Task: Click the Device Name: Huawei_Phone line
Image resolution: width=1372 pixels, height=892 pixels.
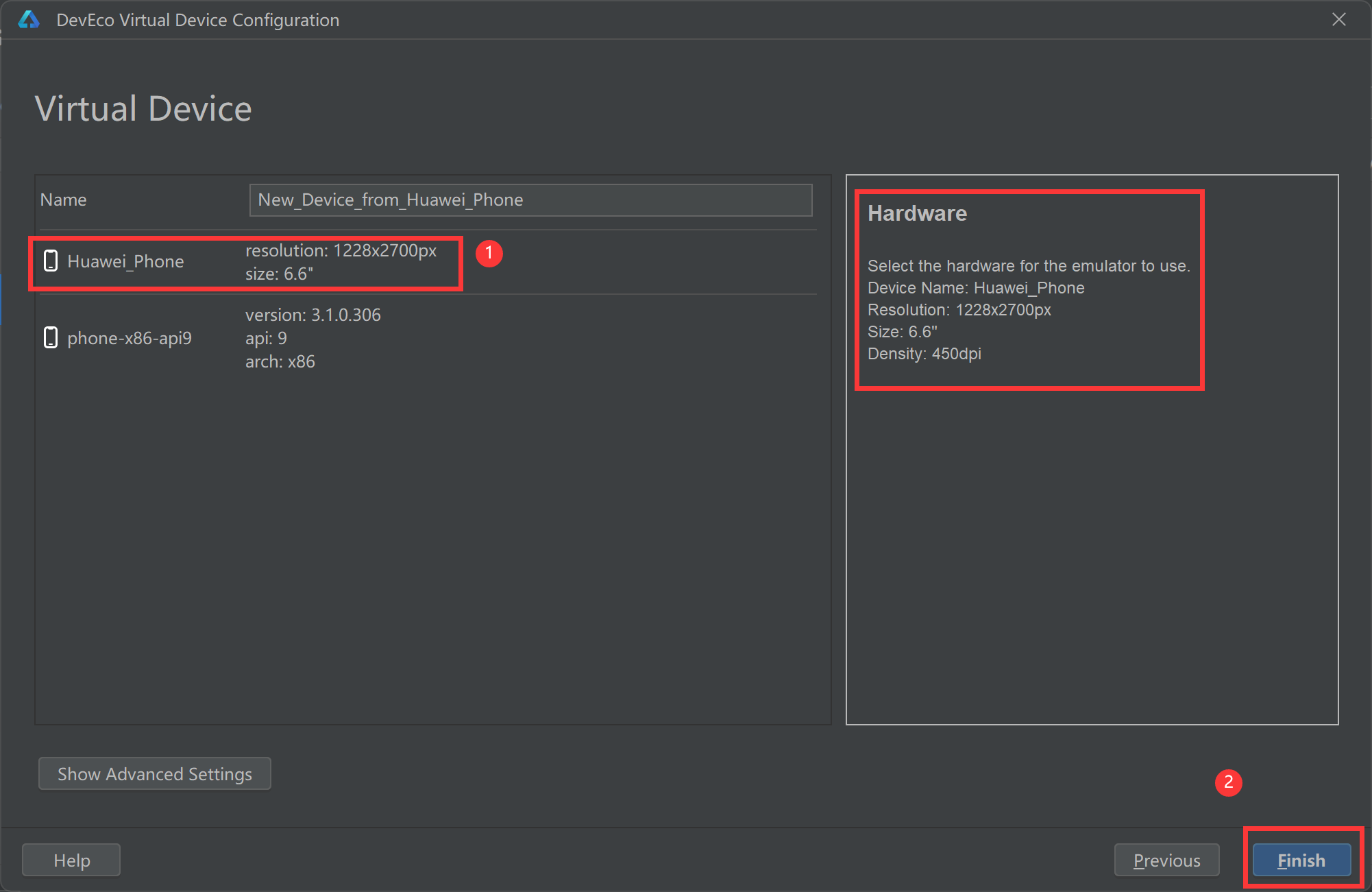Action: 975,288
